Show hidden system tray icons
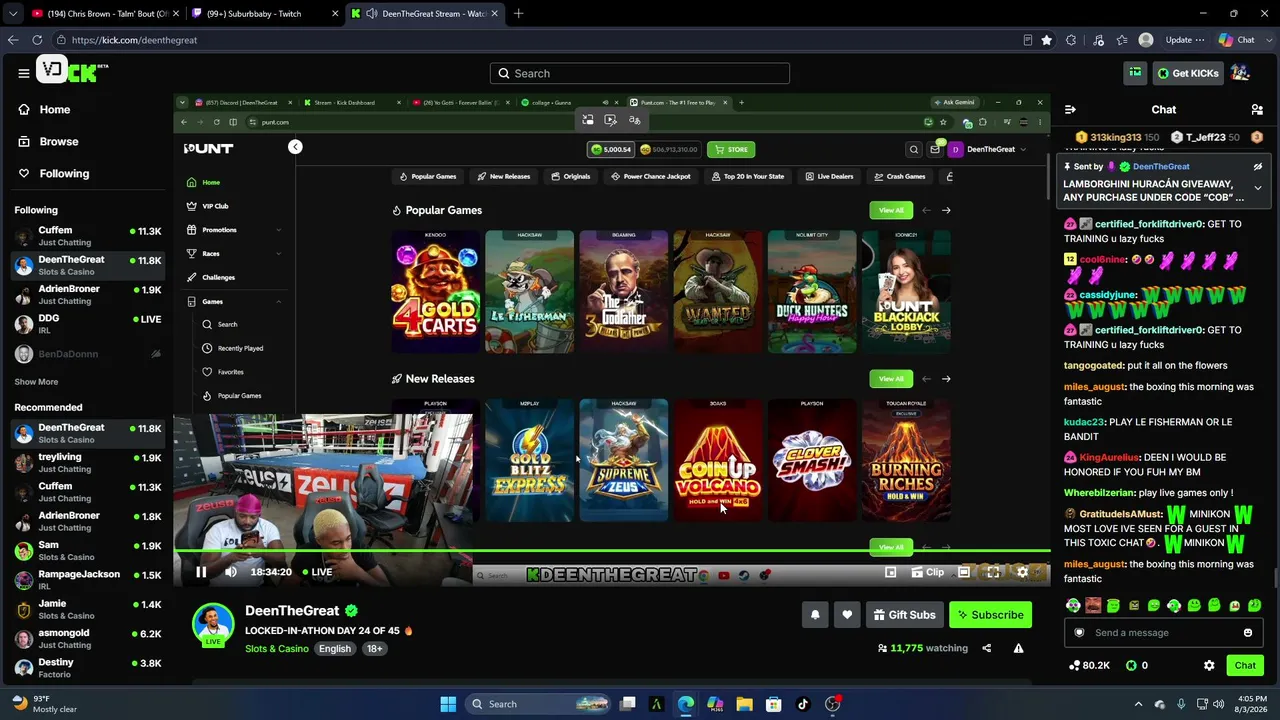Image resolution: width=1280 pixels, height=720 pixels. tap(1138, 704)
